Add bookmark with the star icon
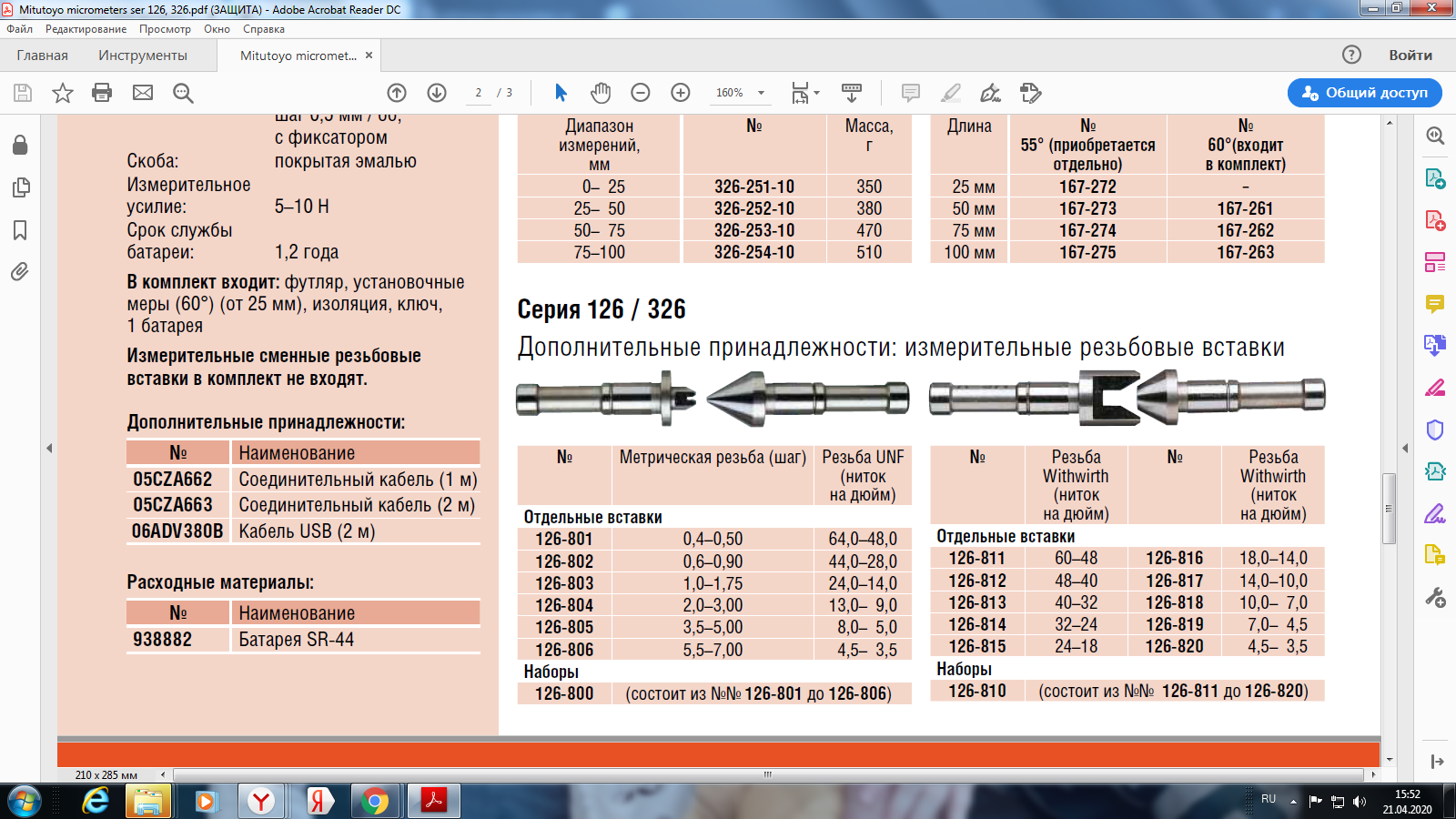Viewport: 1456px width, 819px height. 63,93
